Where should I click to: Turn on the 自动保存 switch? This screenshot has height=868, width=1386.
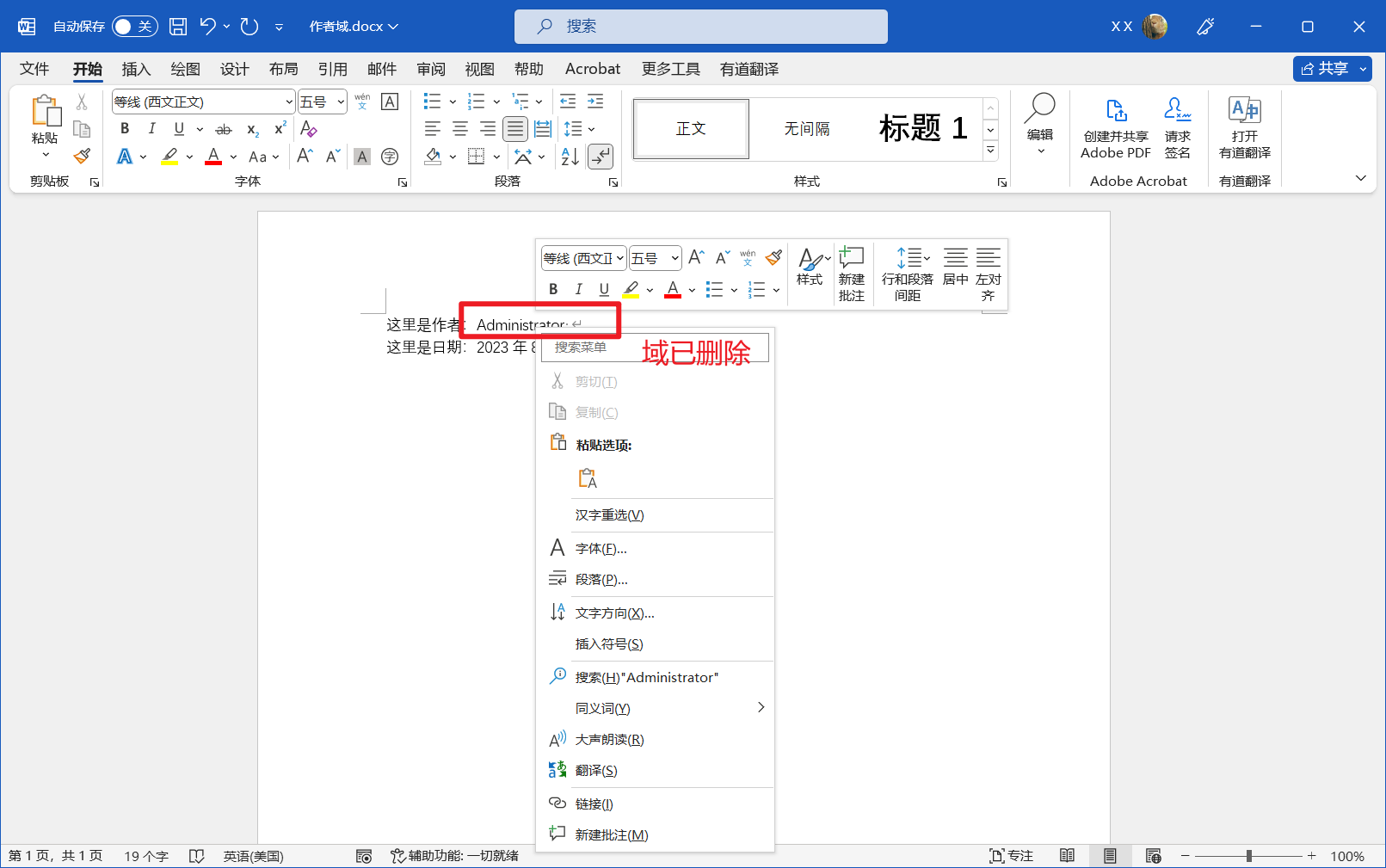click(x=134, y=26)
